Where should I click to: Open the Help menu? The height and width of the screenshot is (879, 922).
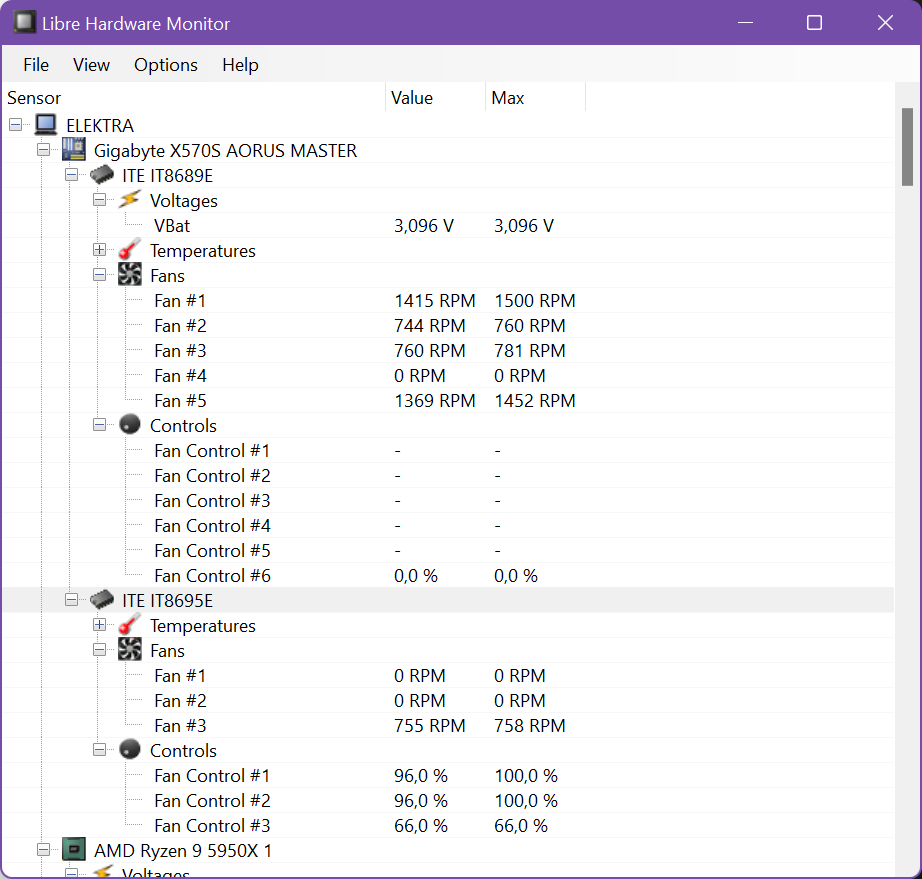240,64
